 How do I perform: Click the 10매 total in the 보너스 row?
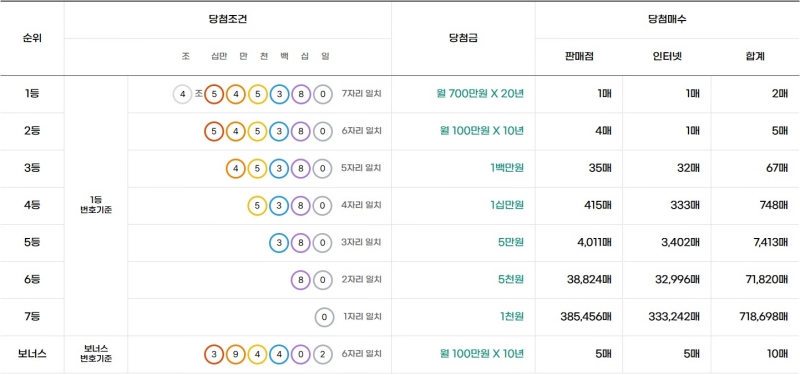(778, 354)
